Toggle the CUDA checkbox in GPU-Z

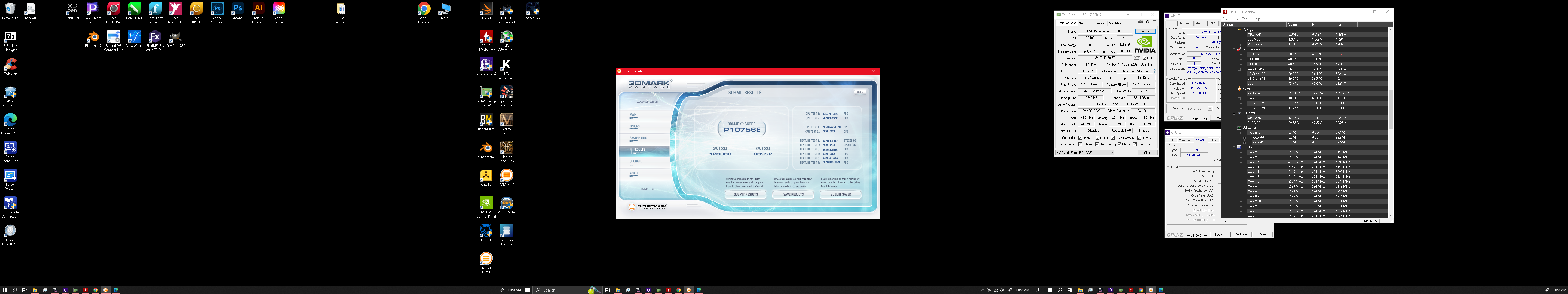[x=1098, y=138]
